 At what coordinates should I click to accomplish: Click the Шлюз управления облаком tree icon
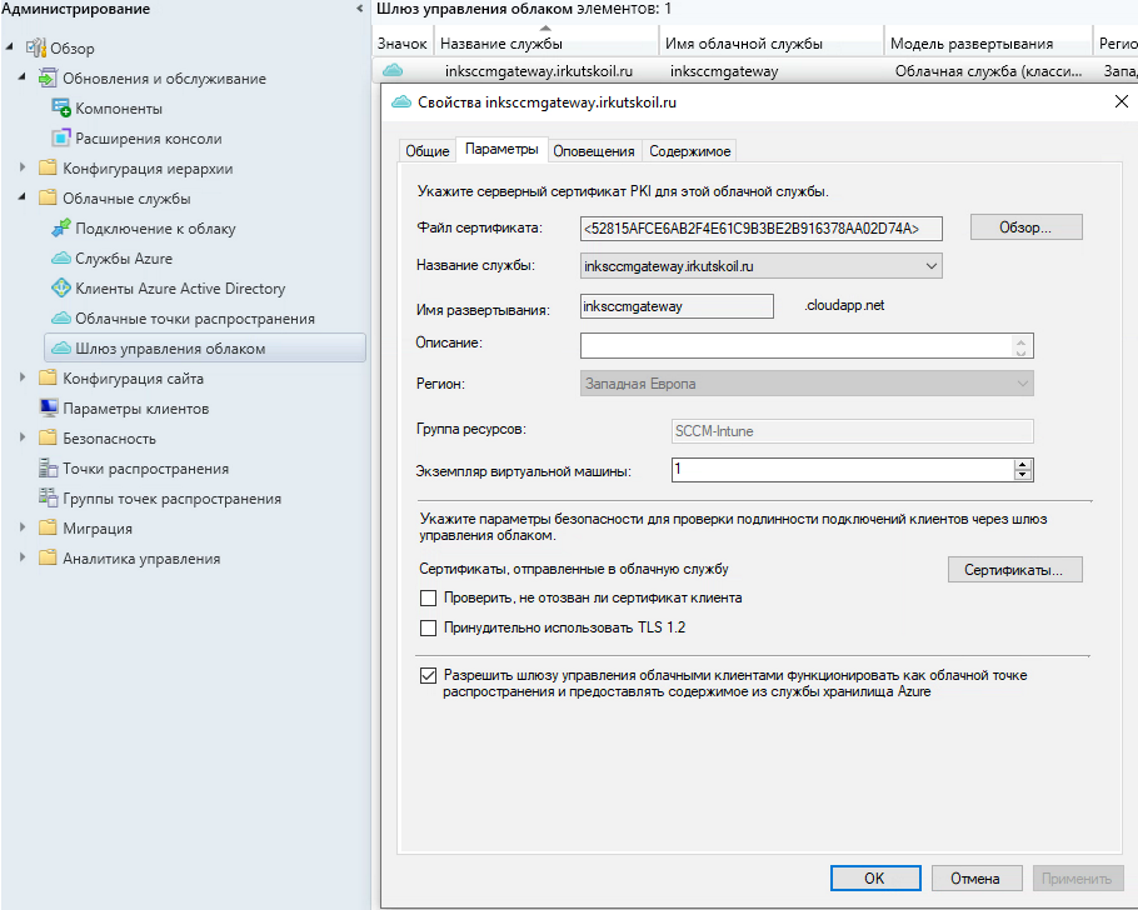[61, 348]
